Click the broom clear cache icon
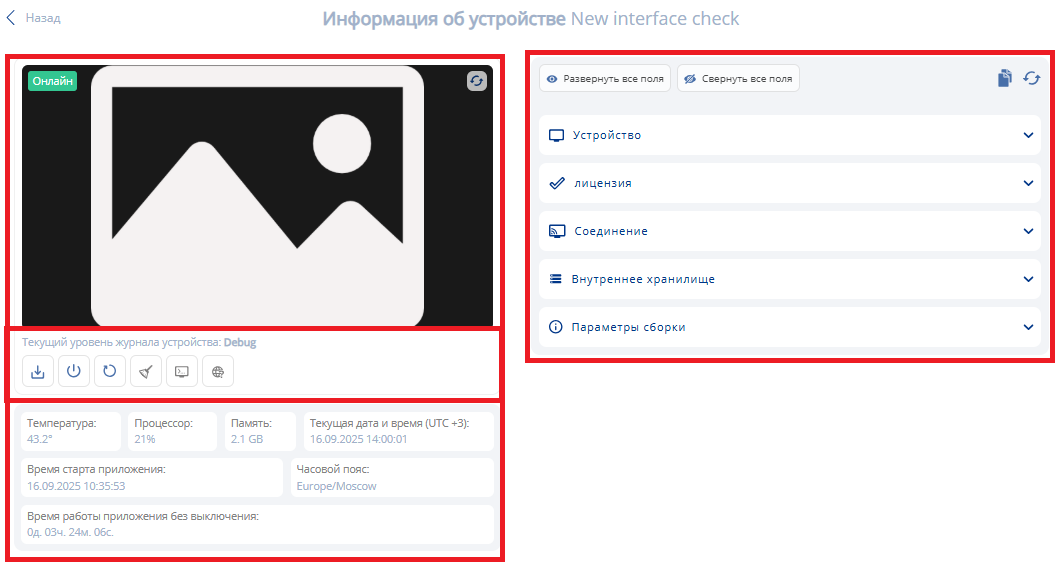 tap(146, 371)
